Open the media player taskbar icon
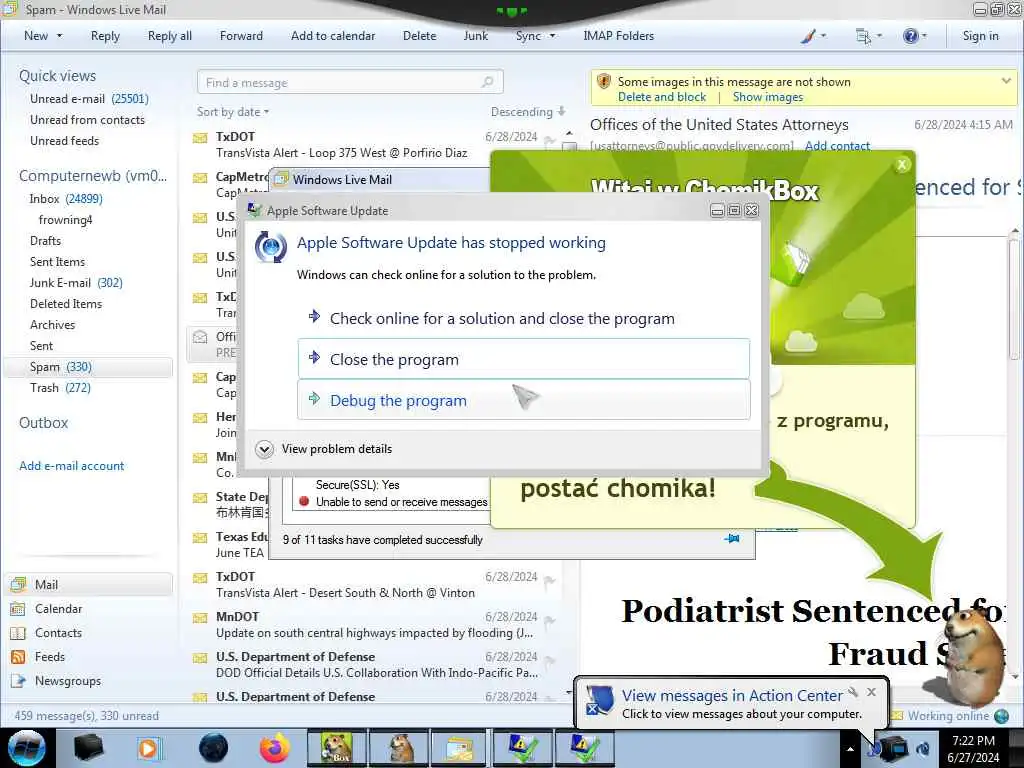This screenshot has height=768, width=1024. (x=150, y=748)
